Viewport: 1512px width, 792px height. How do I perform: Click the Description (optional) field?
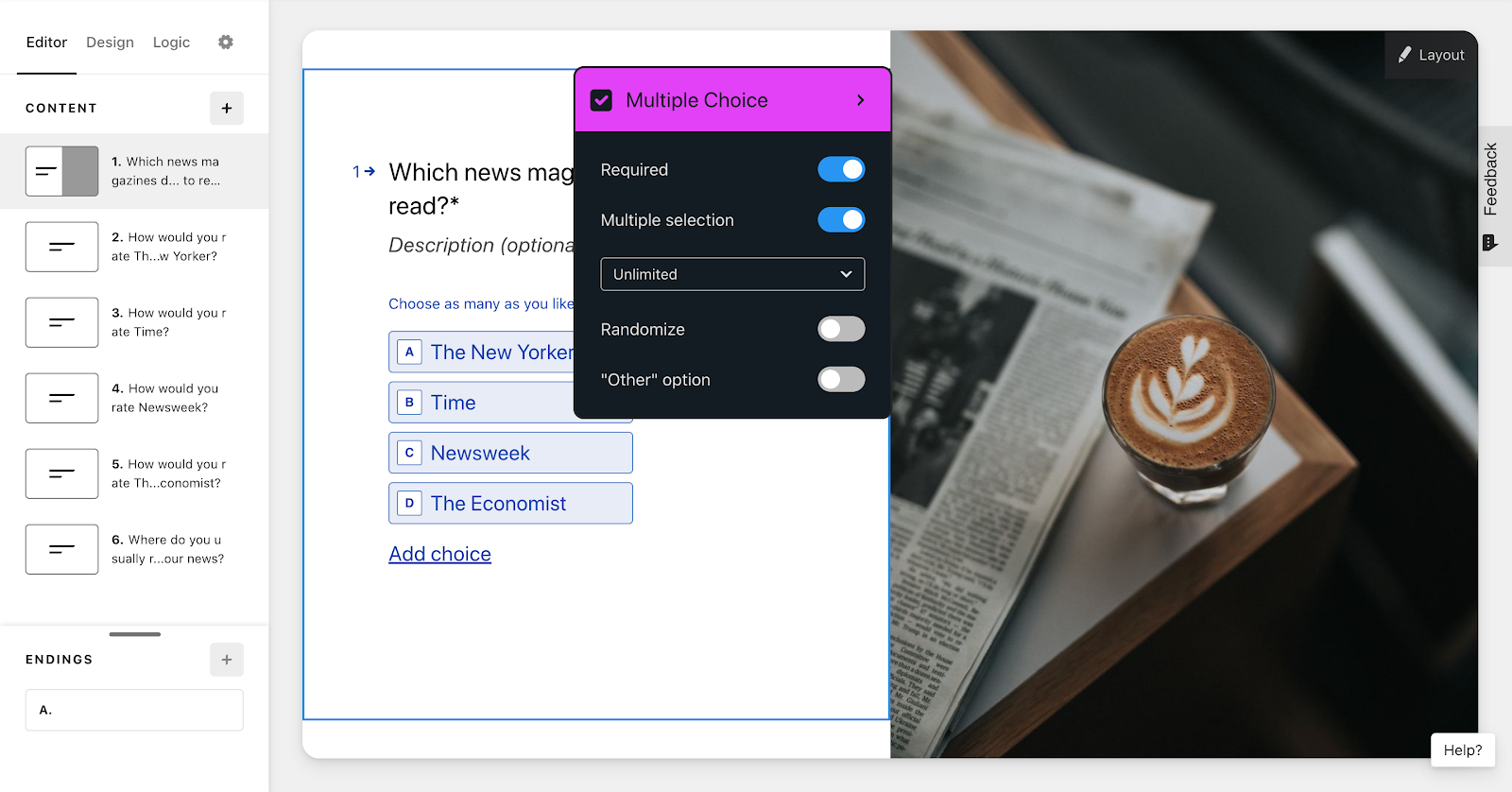(x=481, y=245)
